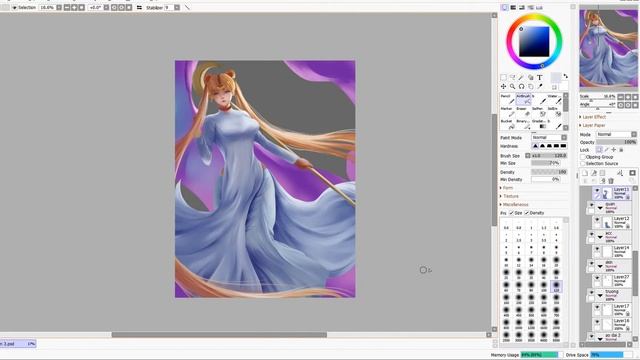Click the navigator preview thumbnail

coord(608,48)
